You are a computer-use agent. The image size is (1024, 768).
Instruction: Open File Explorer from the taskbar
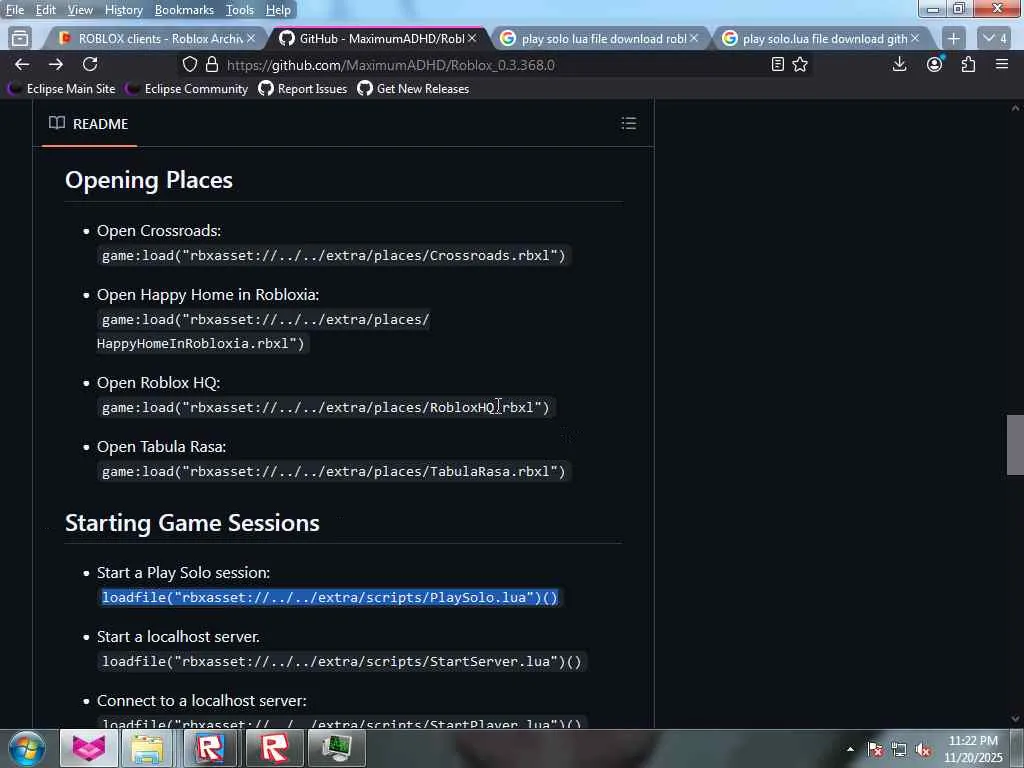tap(147, 748)
